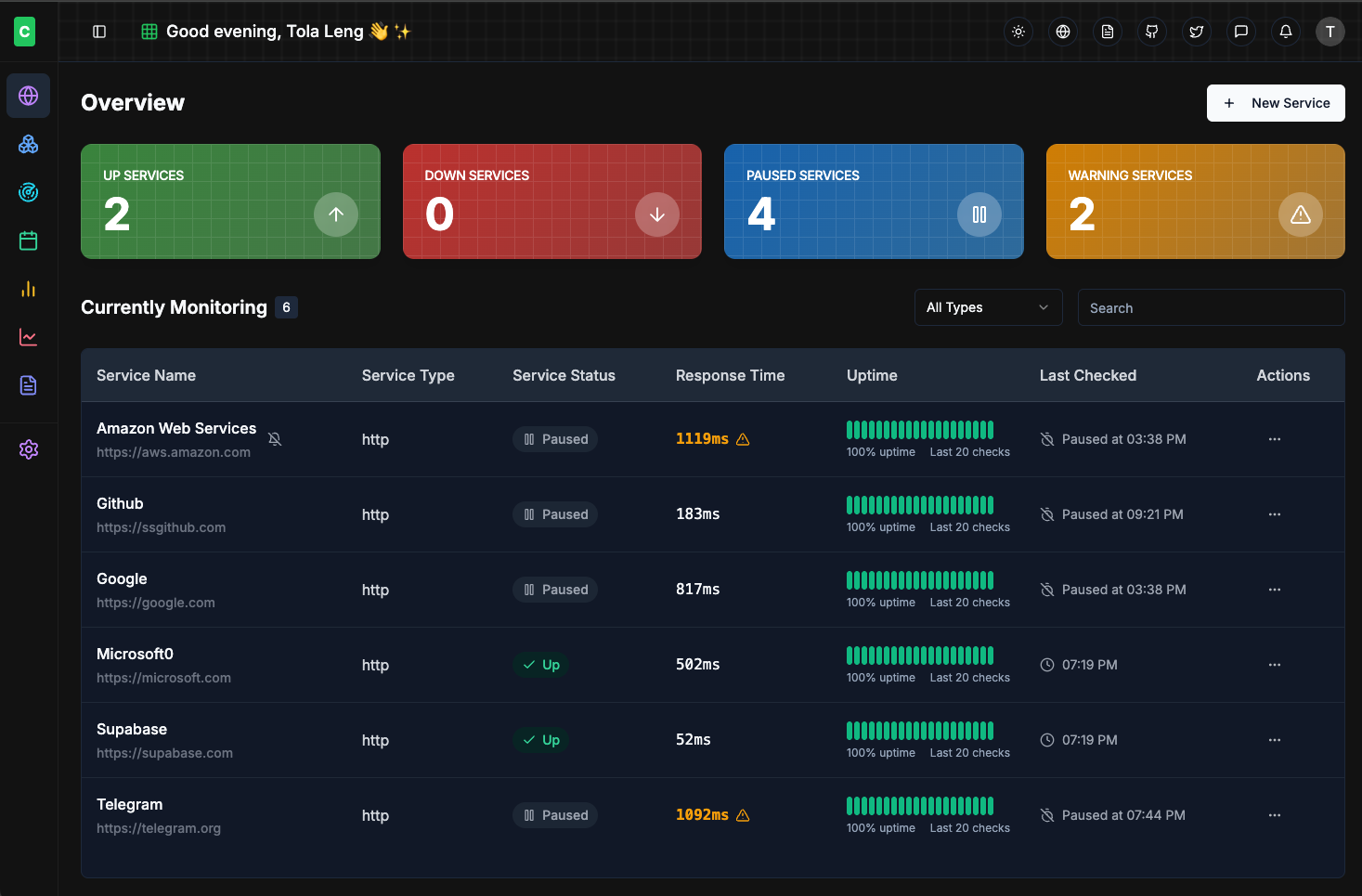Open the Supabase service link
The image size is (1362, 896).
164,753
